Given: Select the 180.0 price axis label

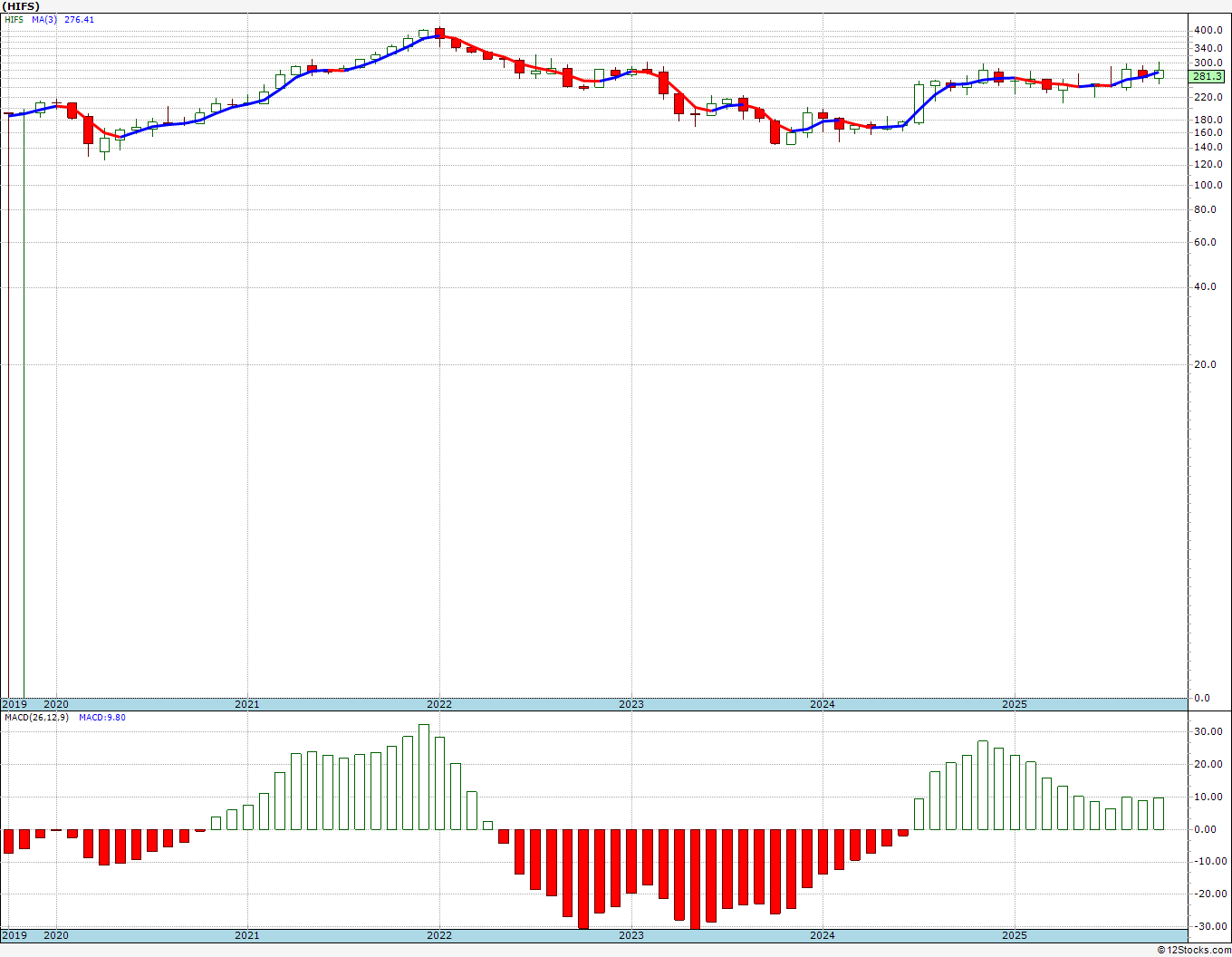Looking at the screenshot, I should pos(1208,120).
